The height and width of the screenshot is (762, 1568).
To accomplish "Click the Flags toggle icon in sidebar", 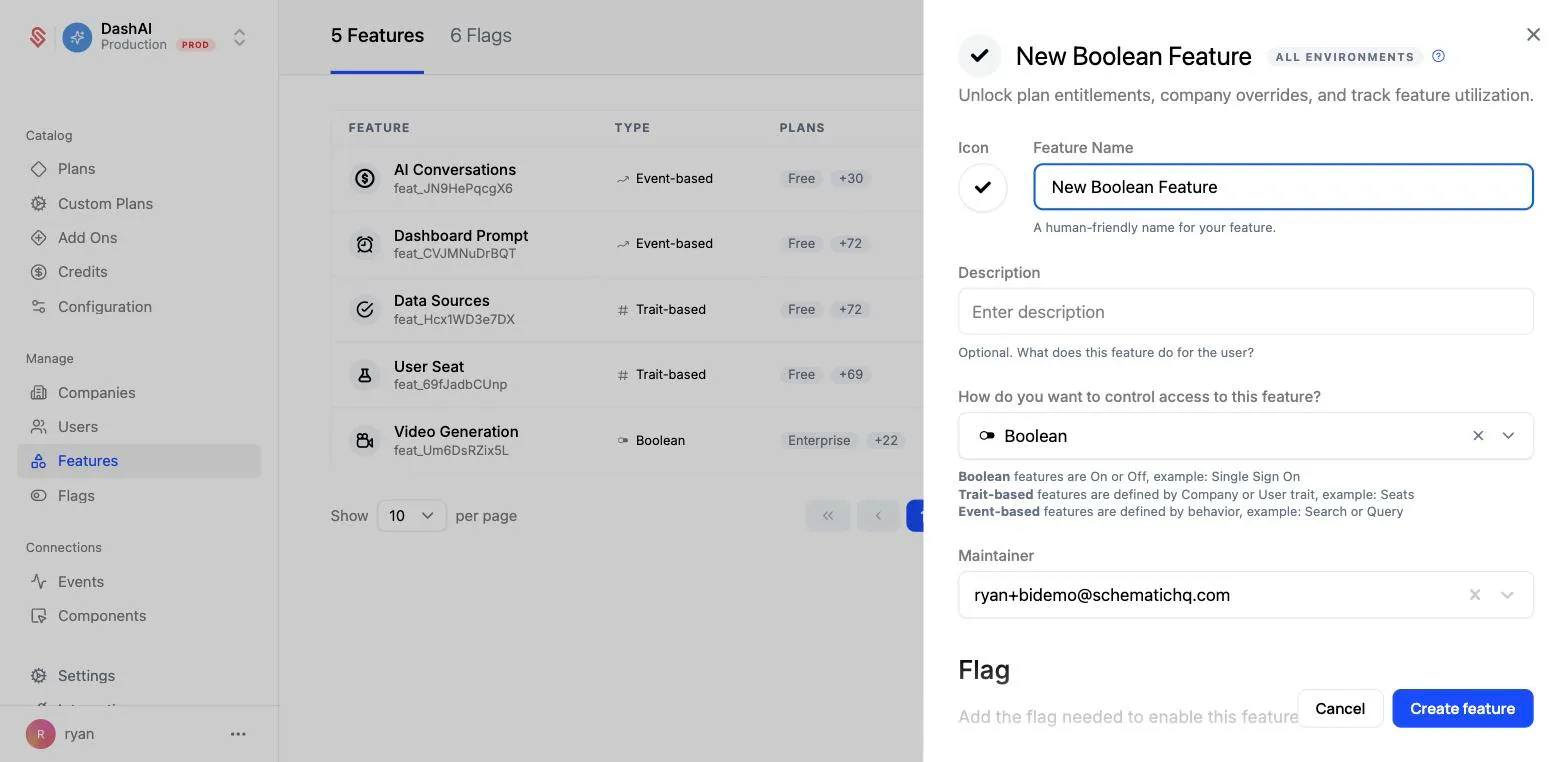I will point(39,496).
